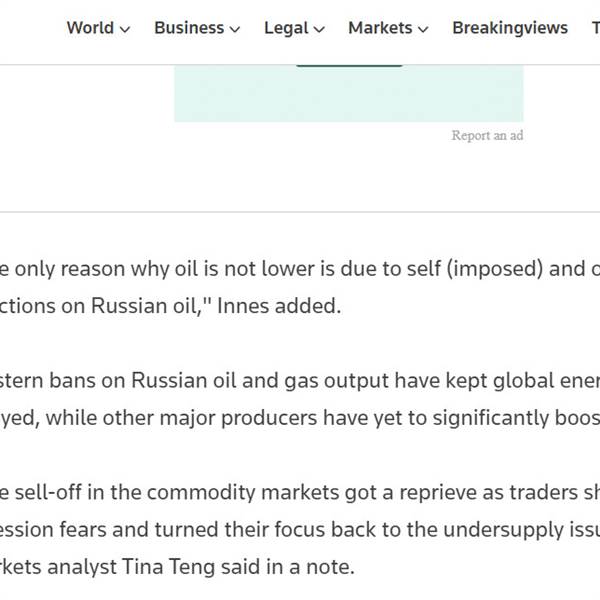Click the paragraph about Western bans on Russian oil
600x600 pixels.
pos(300,399)
